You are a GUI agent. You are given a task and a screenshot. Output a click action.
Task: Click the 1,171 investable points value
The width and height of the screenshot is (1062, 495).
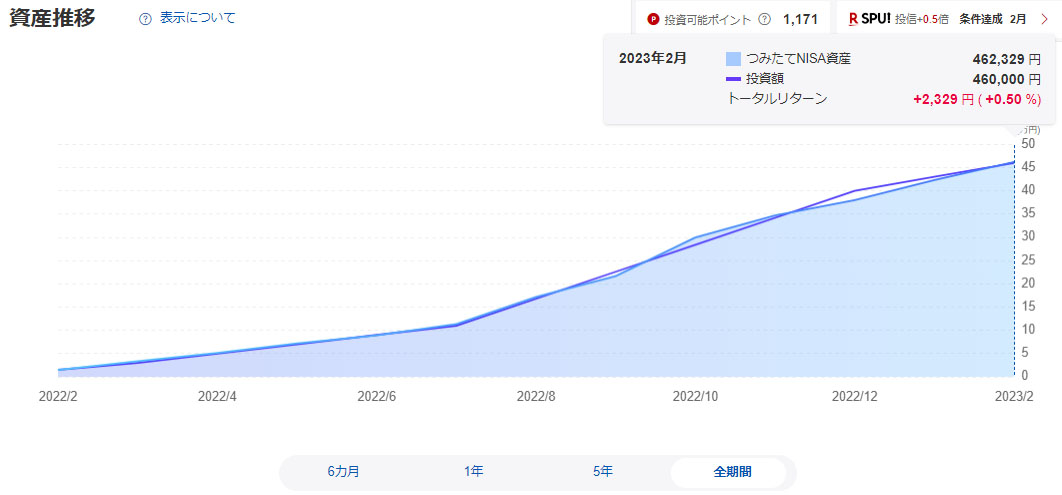(x=800, y=18)
